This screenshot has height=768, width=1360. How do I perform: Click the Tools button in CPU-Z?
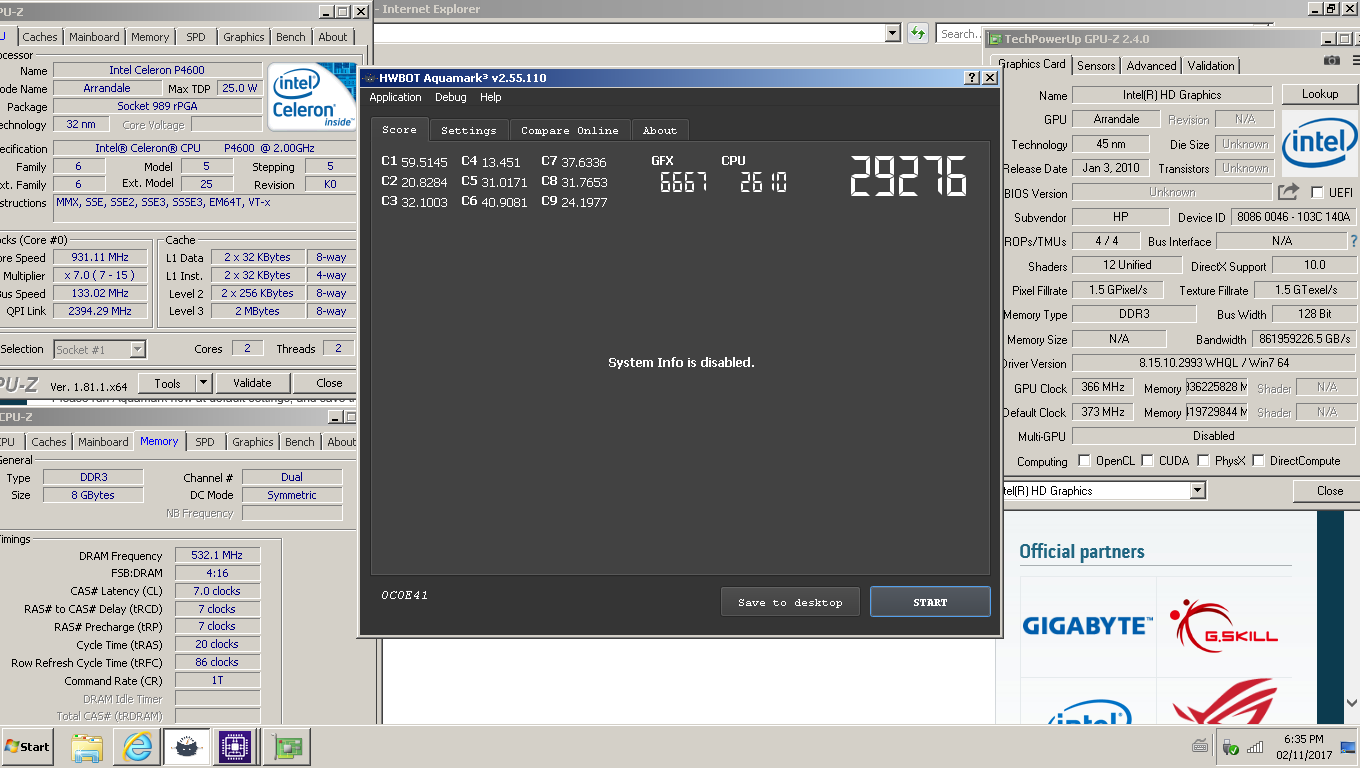click(x=167, y=383)
